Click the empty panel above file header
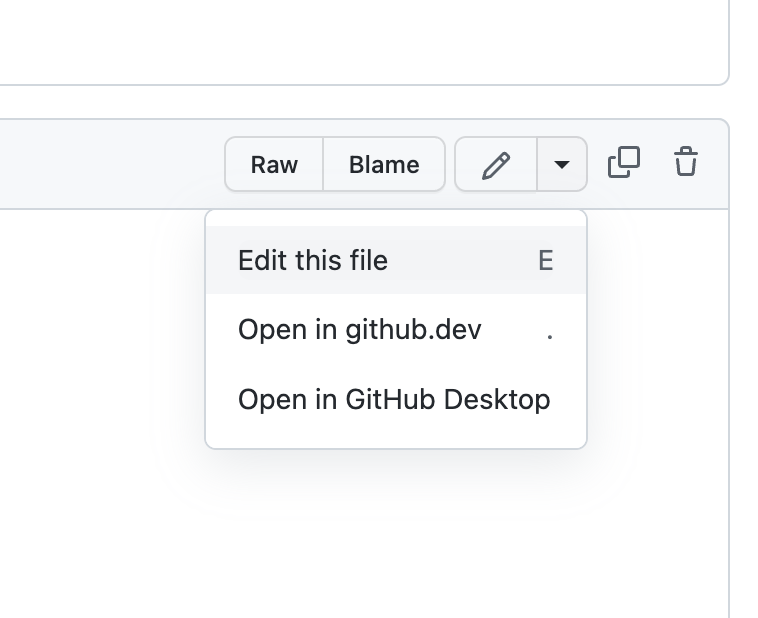 363,41
